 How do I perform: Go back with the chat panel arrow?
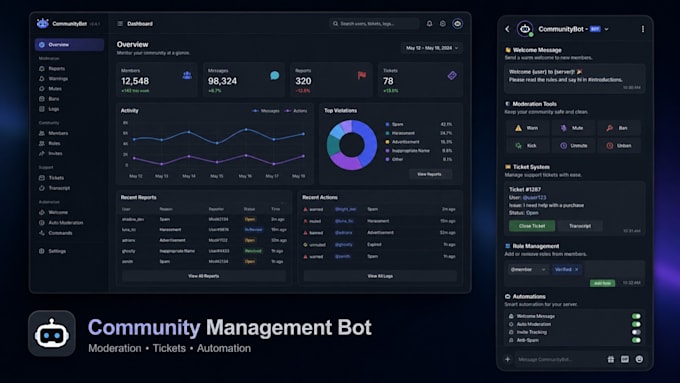[x=507, y=29]
